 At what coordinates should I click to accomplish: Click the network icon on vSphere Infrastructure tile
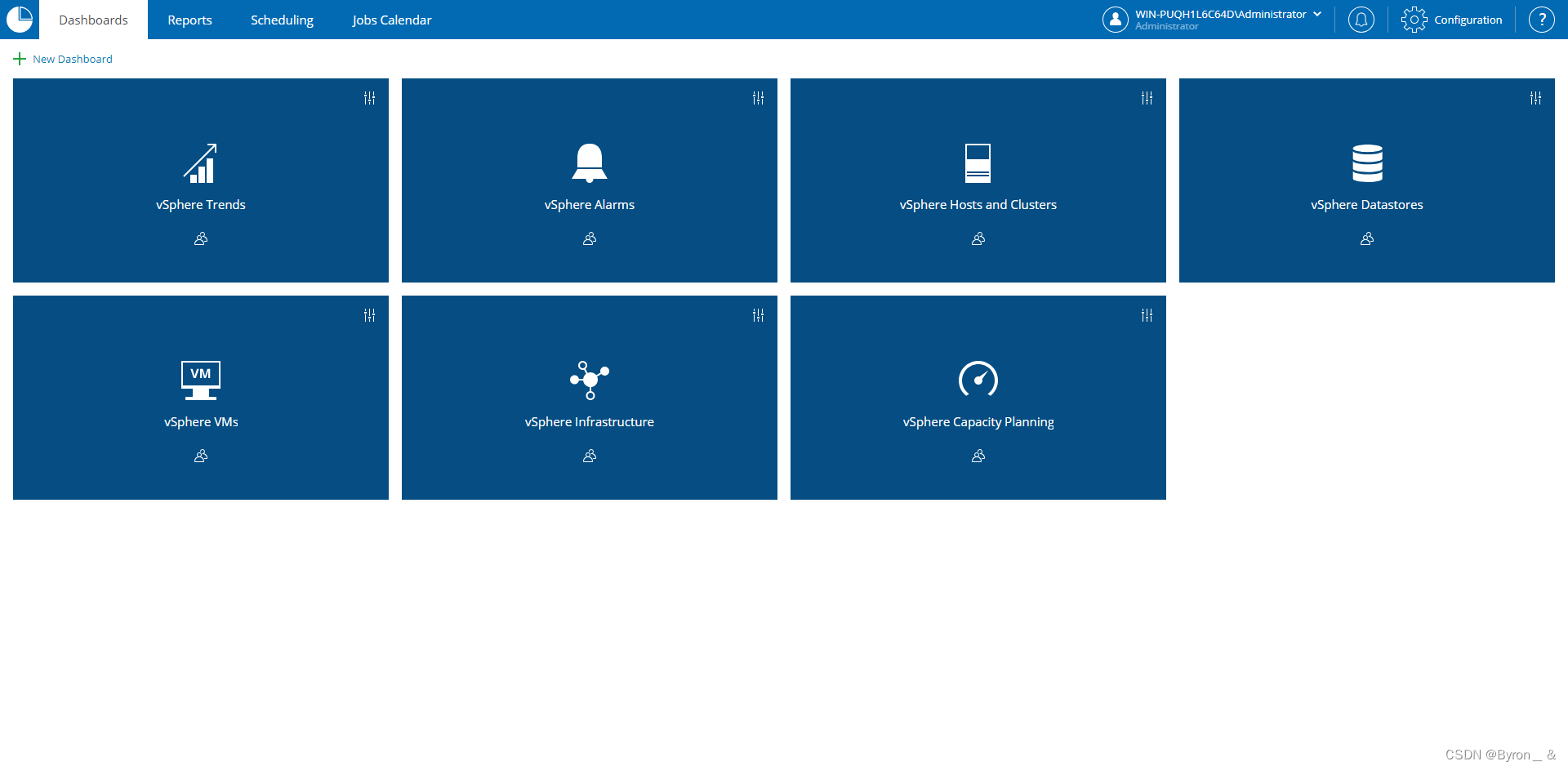[589, 380]
